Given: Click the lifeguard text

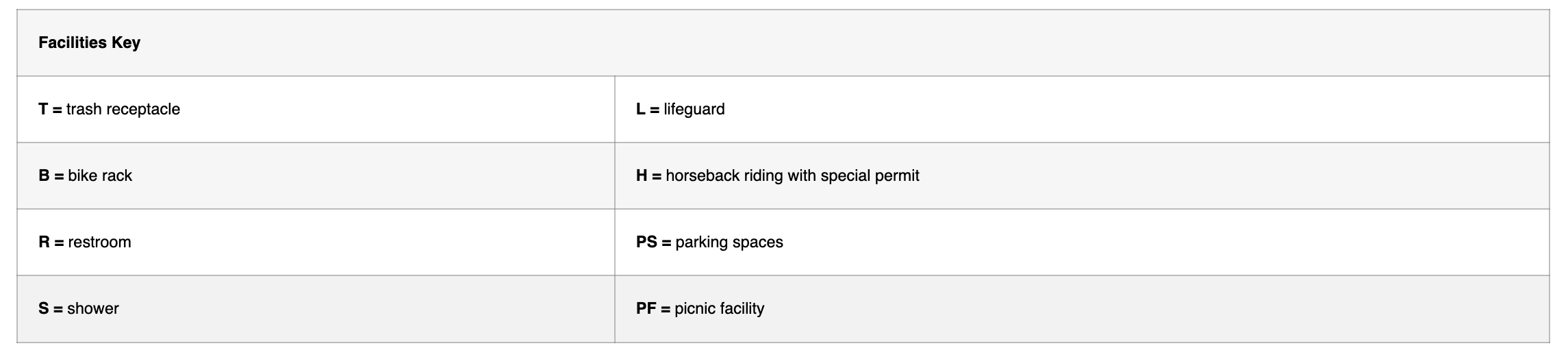Looking at the screenshot, I should (x=694, y=109).
